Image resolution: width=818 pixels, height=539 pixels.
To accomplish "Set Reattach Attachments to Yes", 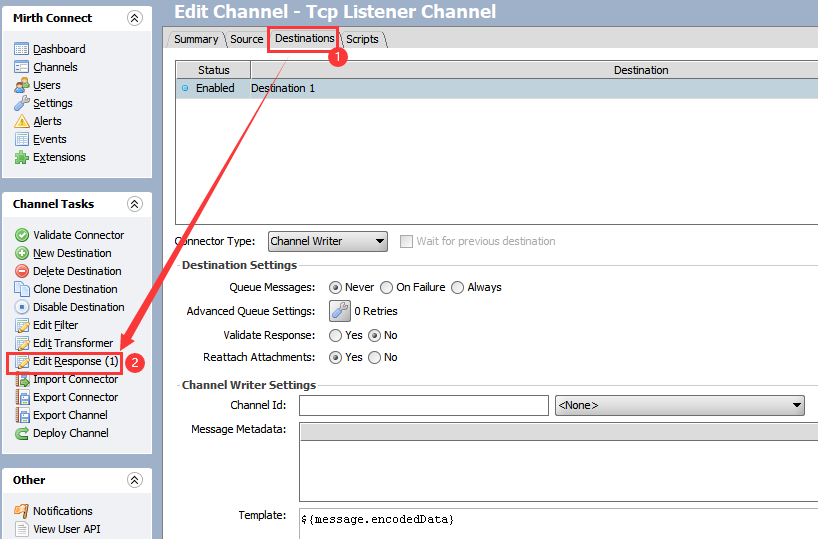I will click(335, 357).
